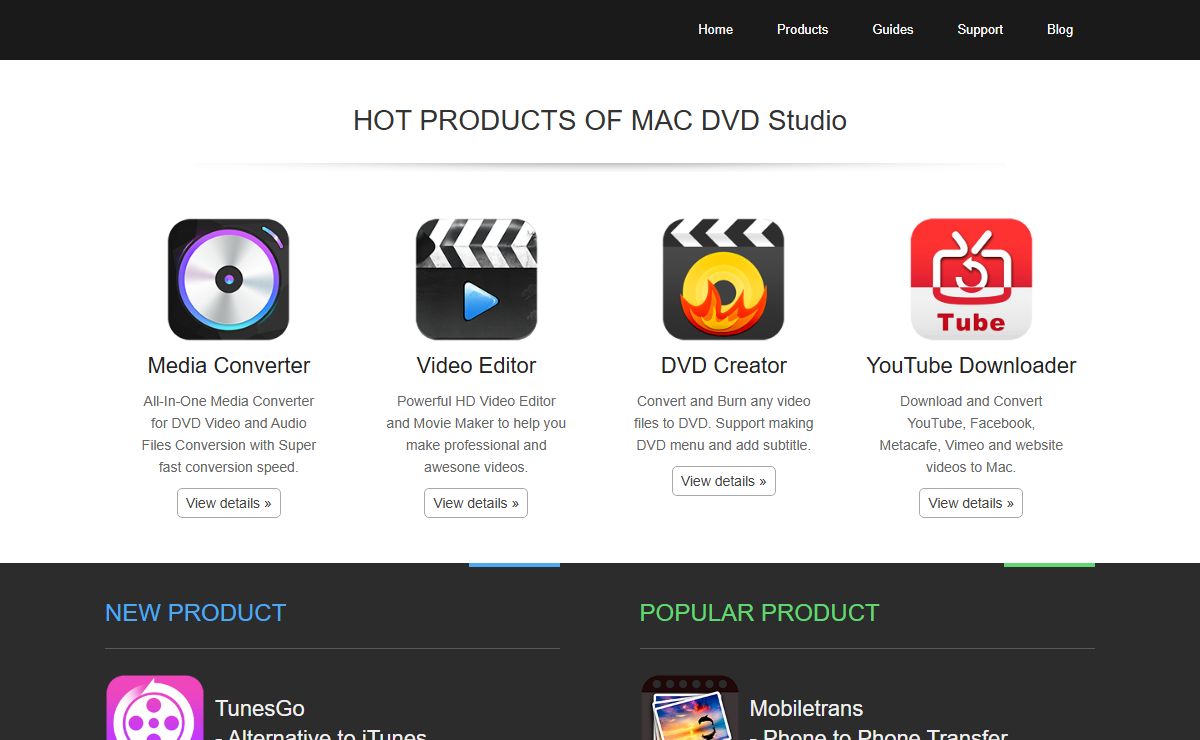Screen dimensions: 1200x740
Task: Click the TunesGo pink film reel icon
Action: point(155,708)
